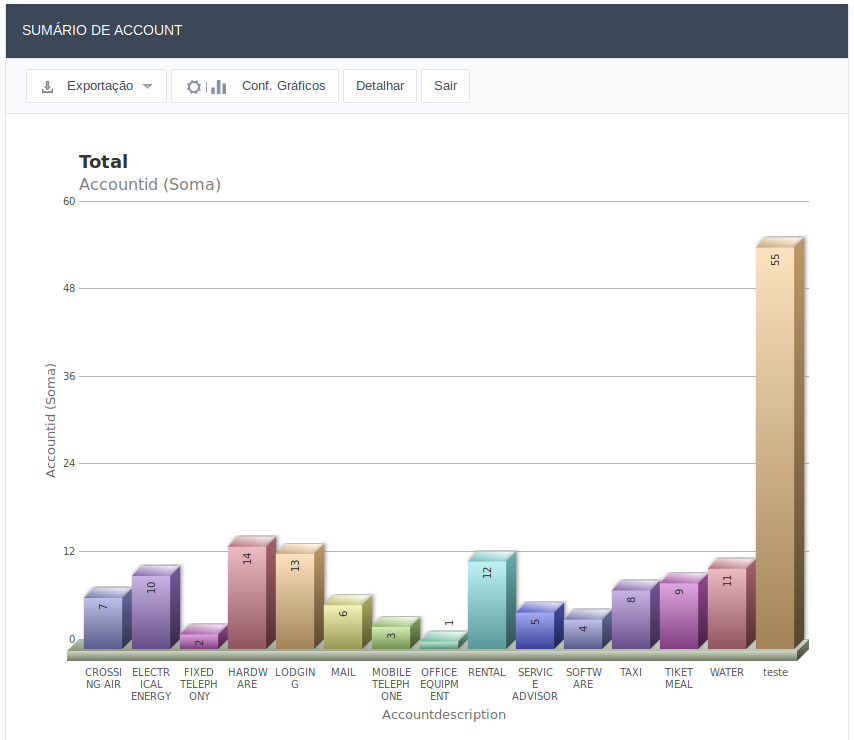Screen dimensions: 854x740
Task: Click the OFFICE EQUIPMENT x-axis label
Action: coord(439,684)
